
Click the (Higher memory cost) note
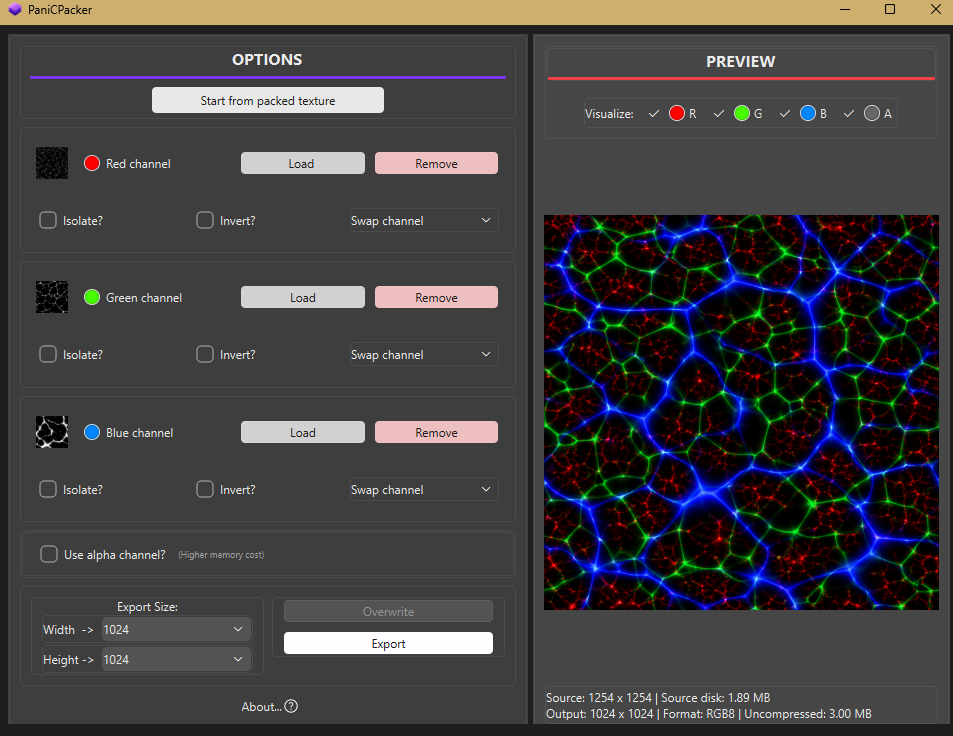pyautogui.click(x=221, y=555)
